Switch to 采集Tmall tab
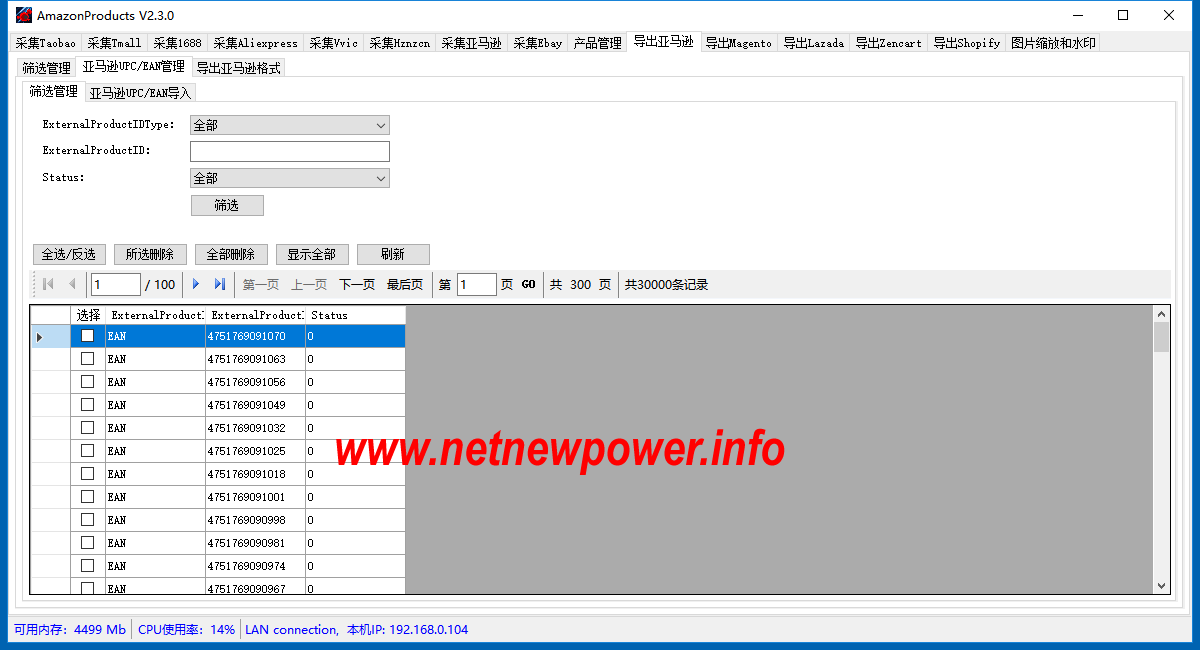Viewport: 1200px width, 650px height. [x=114, y=43]
